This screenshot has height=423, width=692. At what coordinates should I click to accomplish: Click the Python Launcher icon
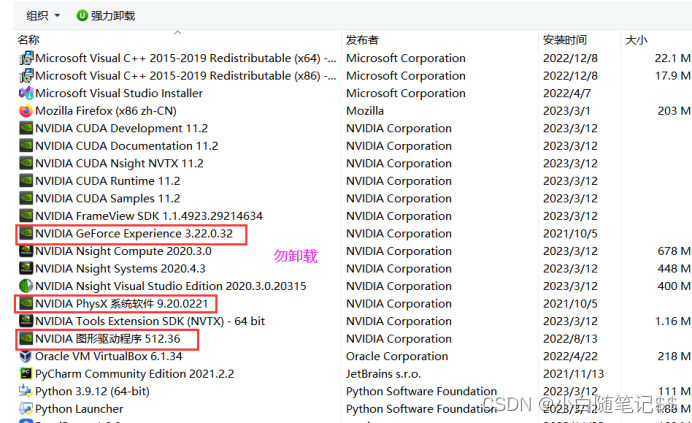click(x=26, y=409)
